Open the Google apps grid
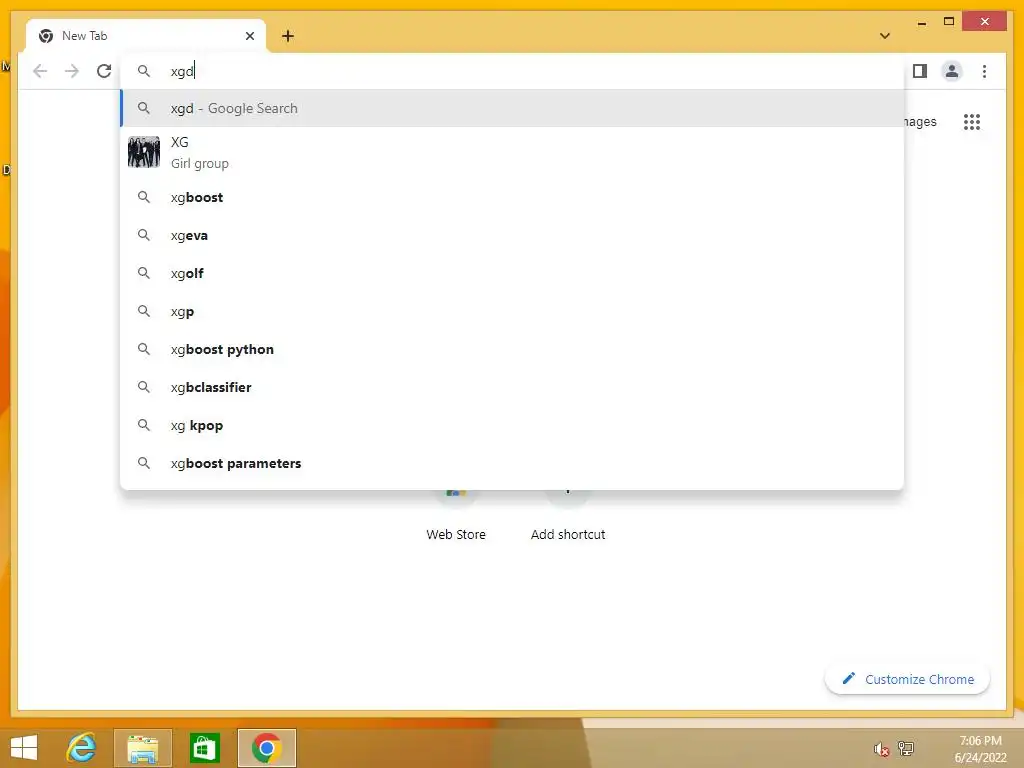The height and width of the screenshot is (768, 1024). [972, 121]
